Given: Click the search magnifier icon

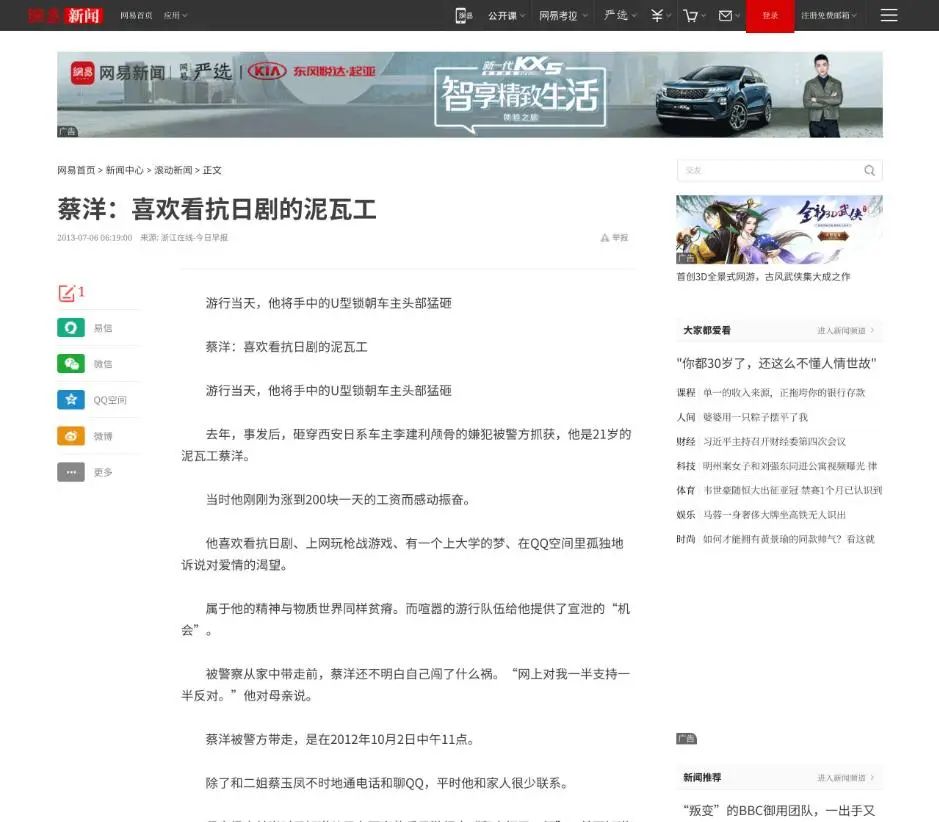Looking at the screenshot, I should (x=870, y=170).
